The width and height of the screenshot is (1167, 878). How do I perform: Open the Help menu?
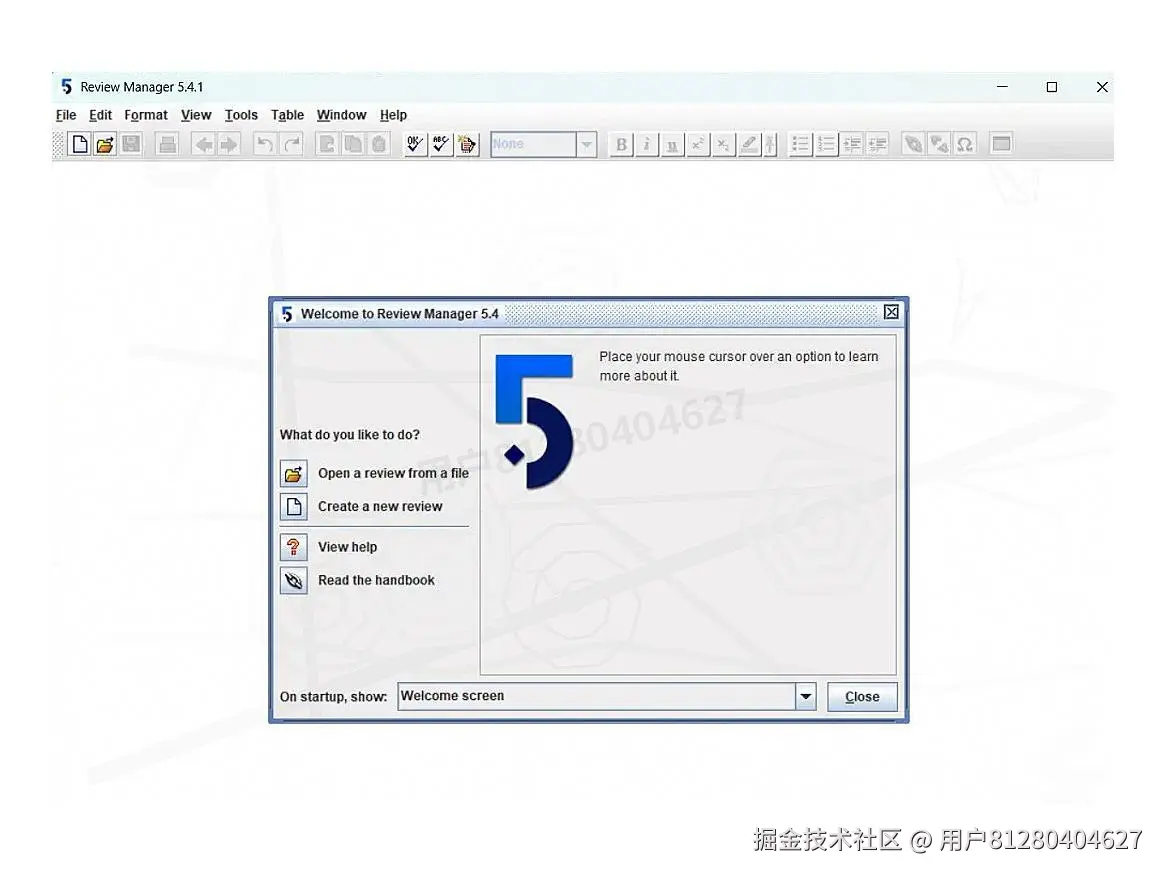393,115
